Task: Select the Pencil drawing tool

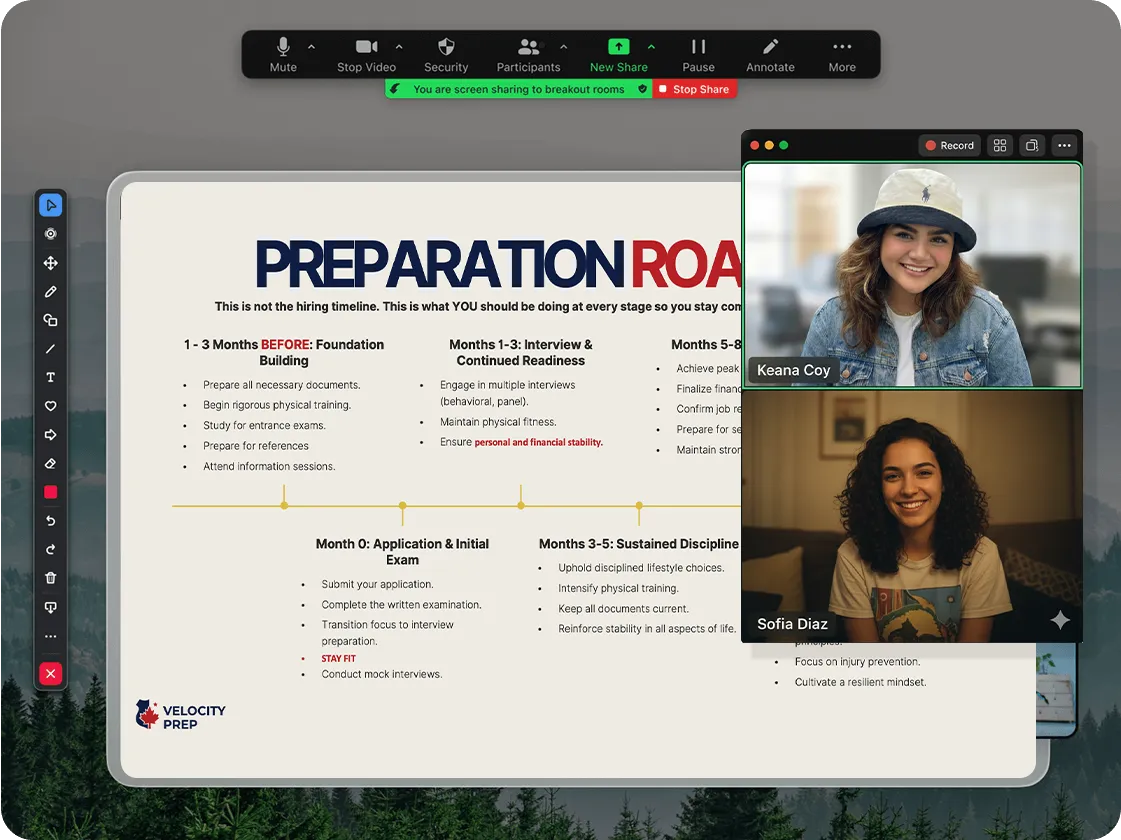Action: 51,291
